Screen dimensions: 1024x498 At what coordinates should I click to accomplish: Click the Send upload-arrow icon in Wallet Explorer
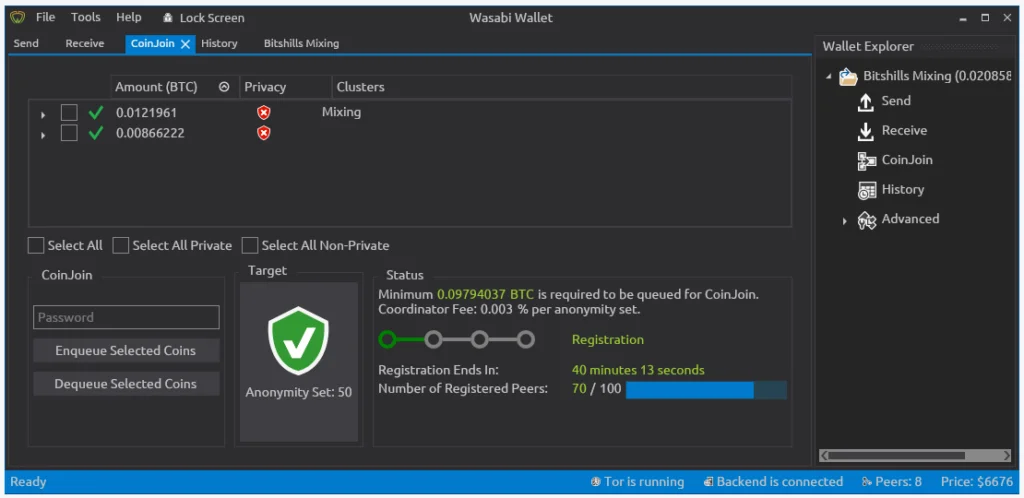click(x=866, y=102)
